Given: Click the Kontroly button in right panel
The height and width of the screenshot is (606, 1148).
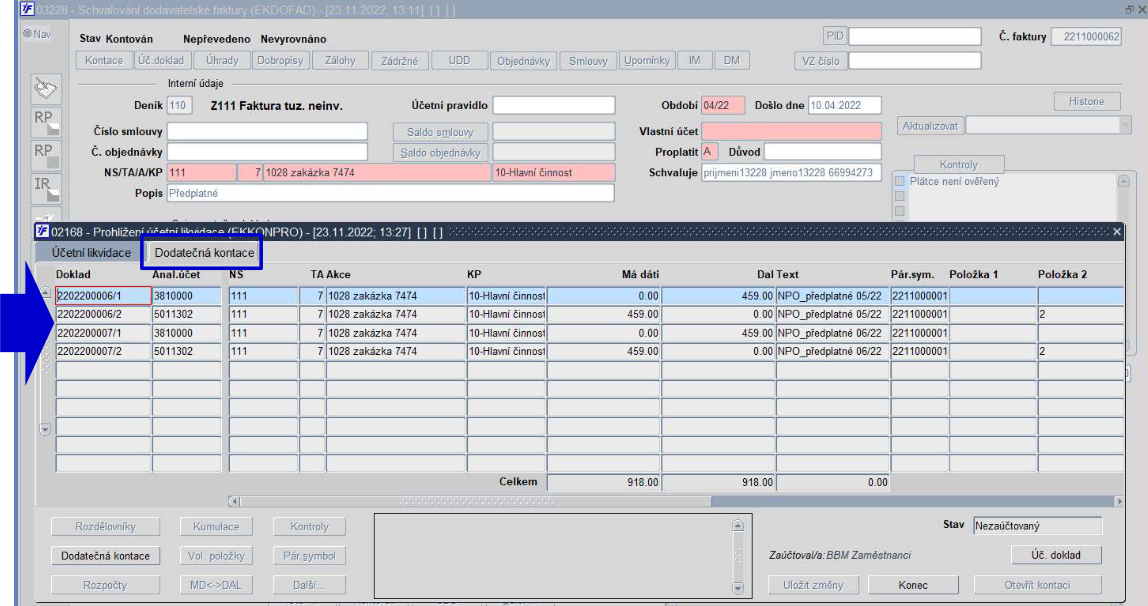Looking at the screenshot, I should point(958,165).
